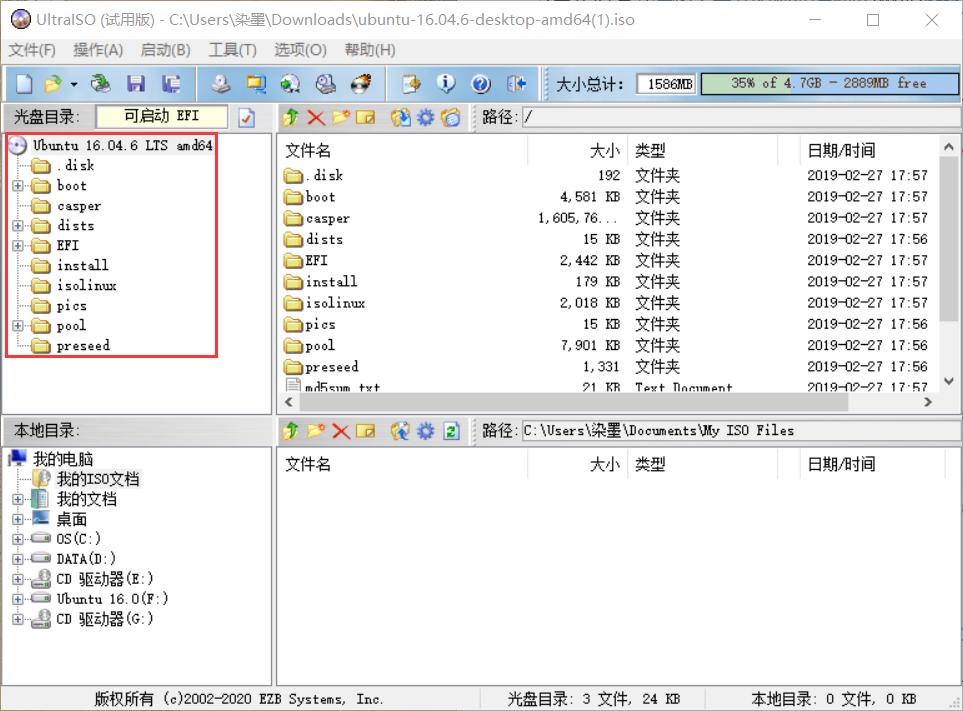Click the red X Delete icon in image toolbar
The image size is (963, 711).
coord(316,117)
